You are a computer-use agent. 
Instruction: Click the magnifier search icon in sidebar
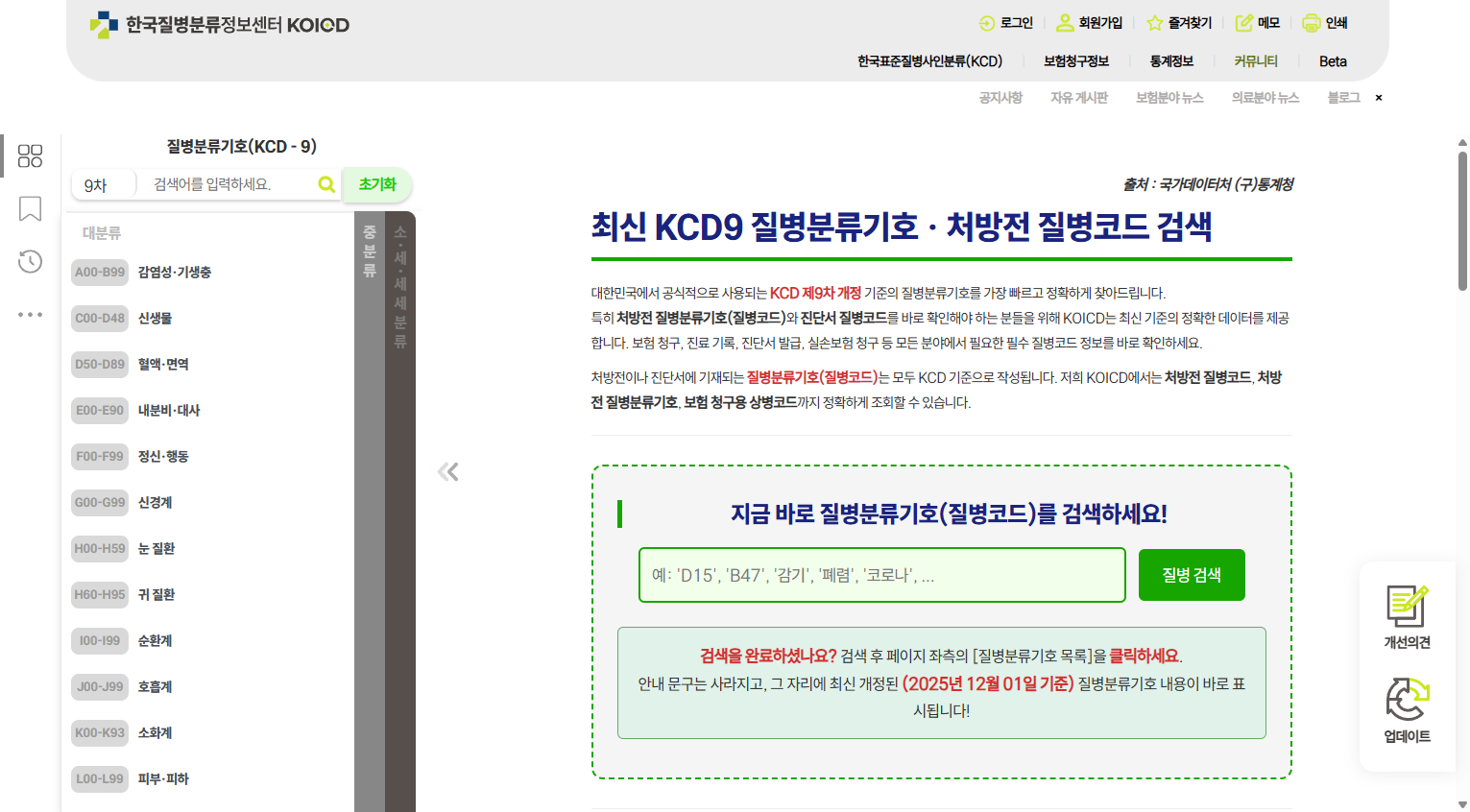coord(326,184)
